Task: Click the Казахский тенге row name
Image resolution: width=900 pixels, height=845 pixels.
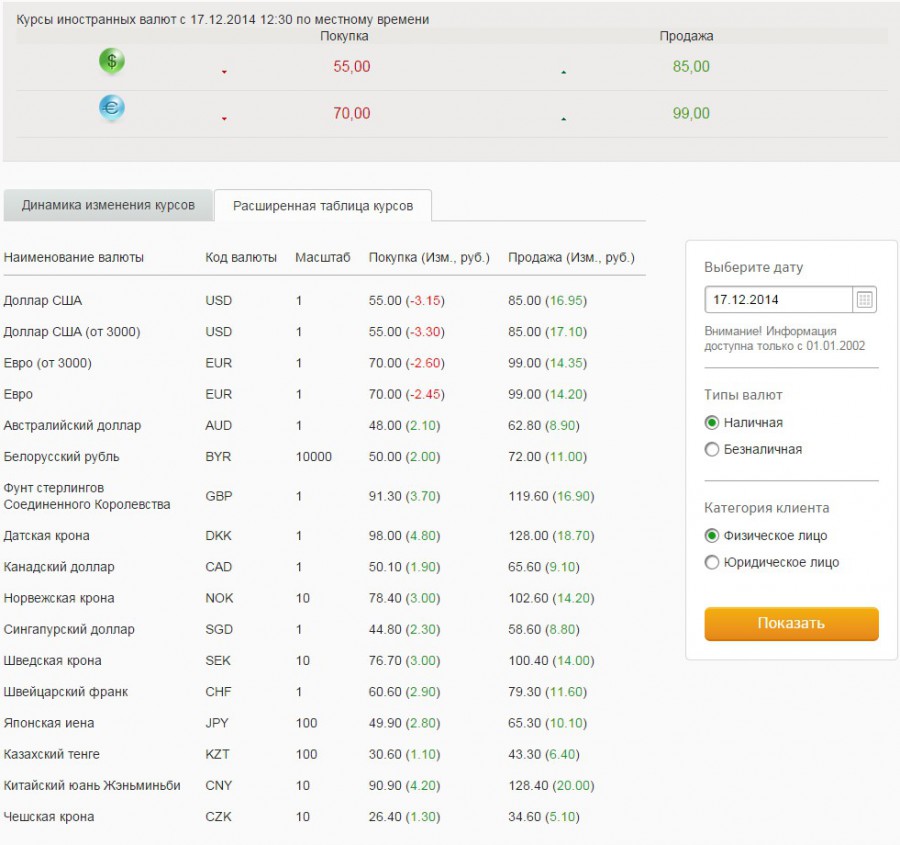Action: pos(52,754)
